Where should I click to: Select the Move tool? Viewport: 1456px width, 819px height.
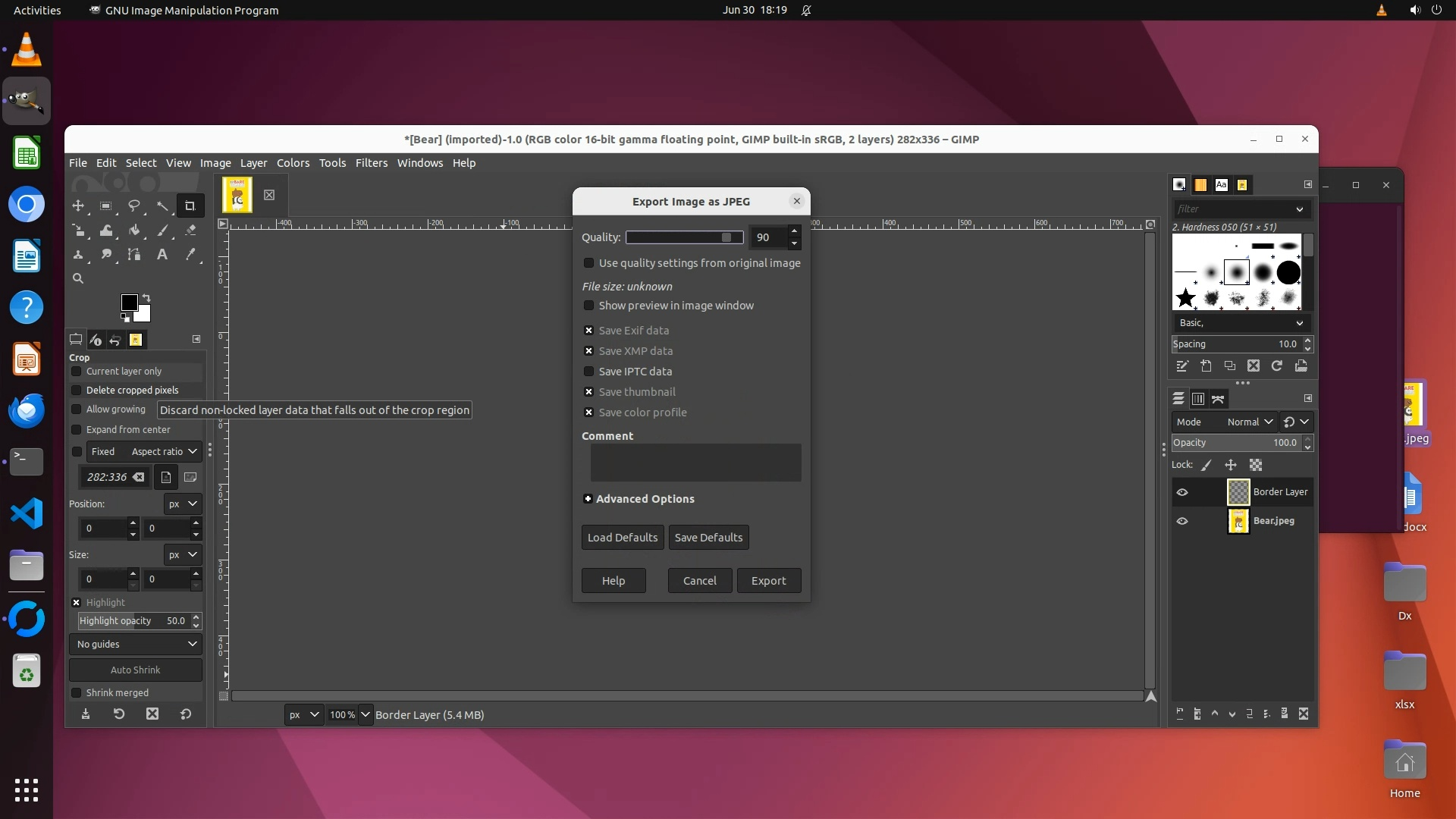pos(78,206)
